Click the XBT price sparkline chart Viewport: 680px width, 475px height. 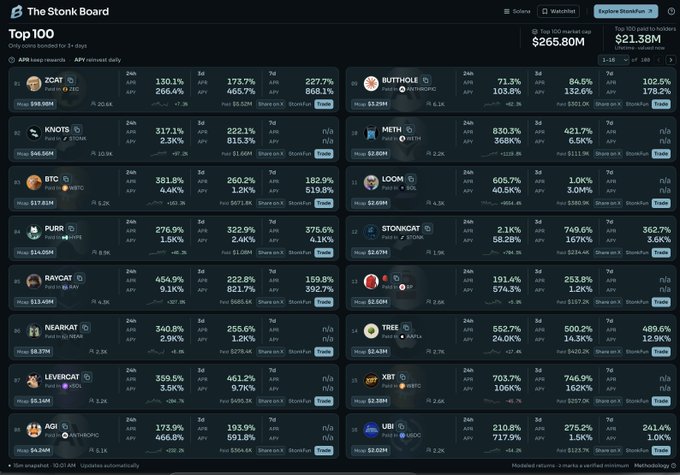coord(494,401)
